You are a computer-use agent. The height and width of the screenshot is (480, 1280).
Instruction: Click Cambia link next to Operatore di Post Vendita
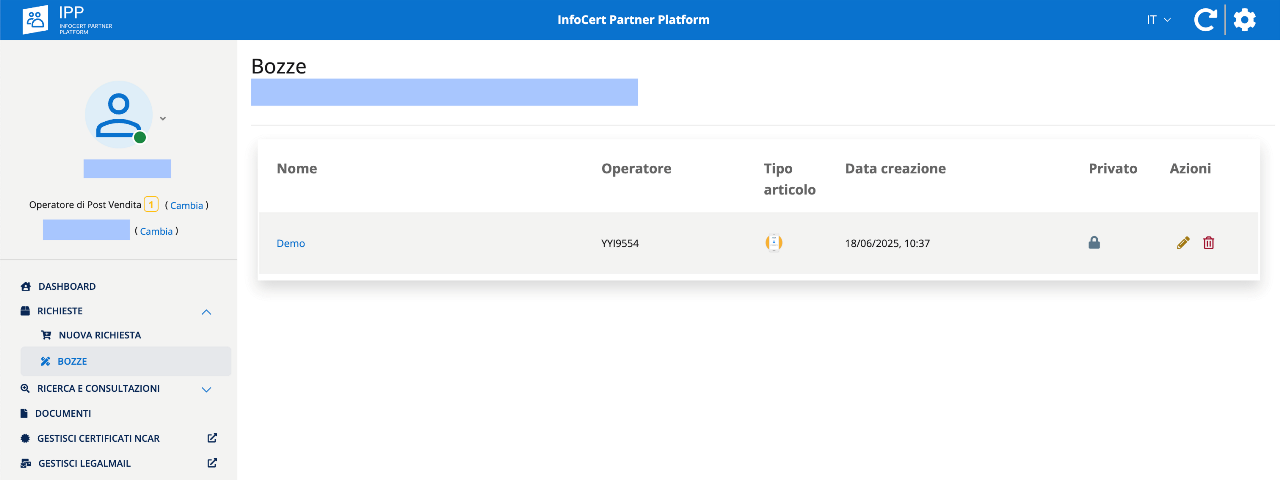click(186, 205)
